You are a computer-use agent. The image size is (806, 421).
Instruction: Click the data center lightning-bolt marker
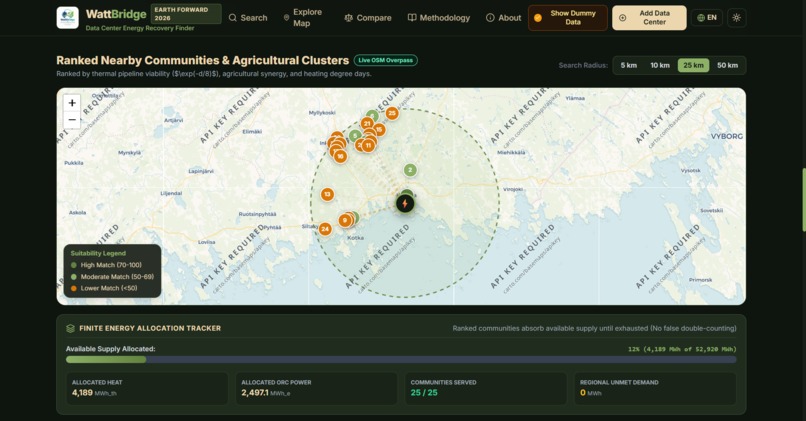pos(405,204)
